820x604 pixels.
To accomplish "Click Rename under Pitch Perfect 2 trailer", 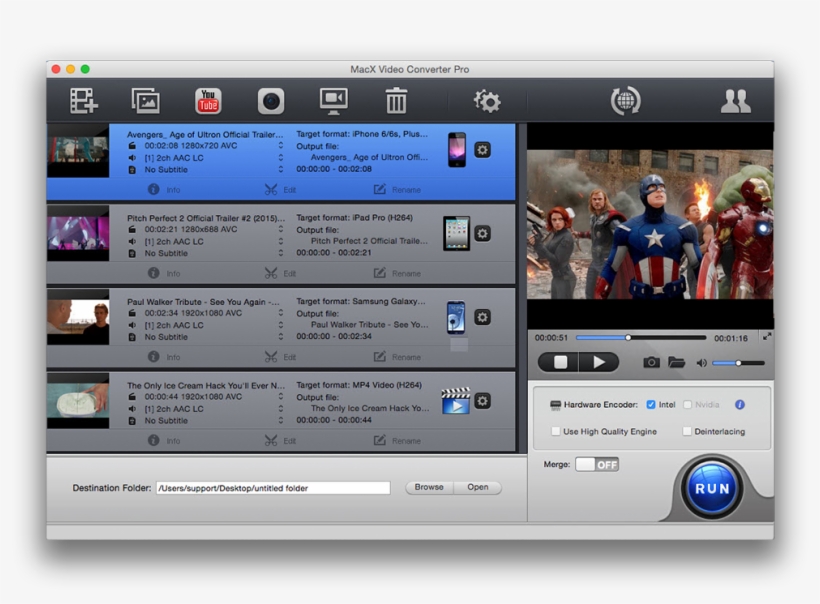I will 397,273.
